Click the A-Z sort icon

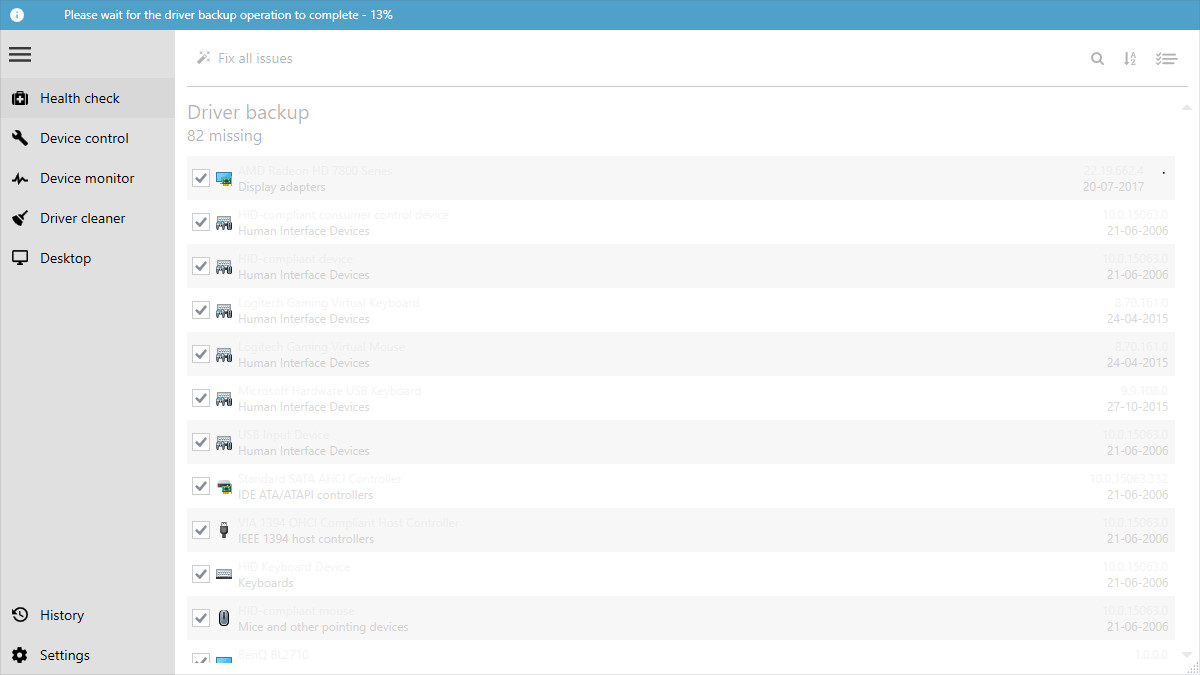click(1130, 58)
